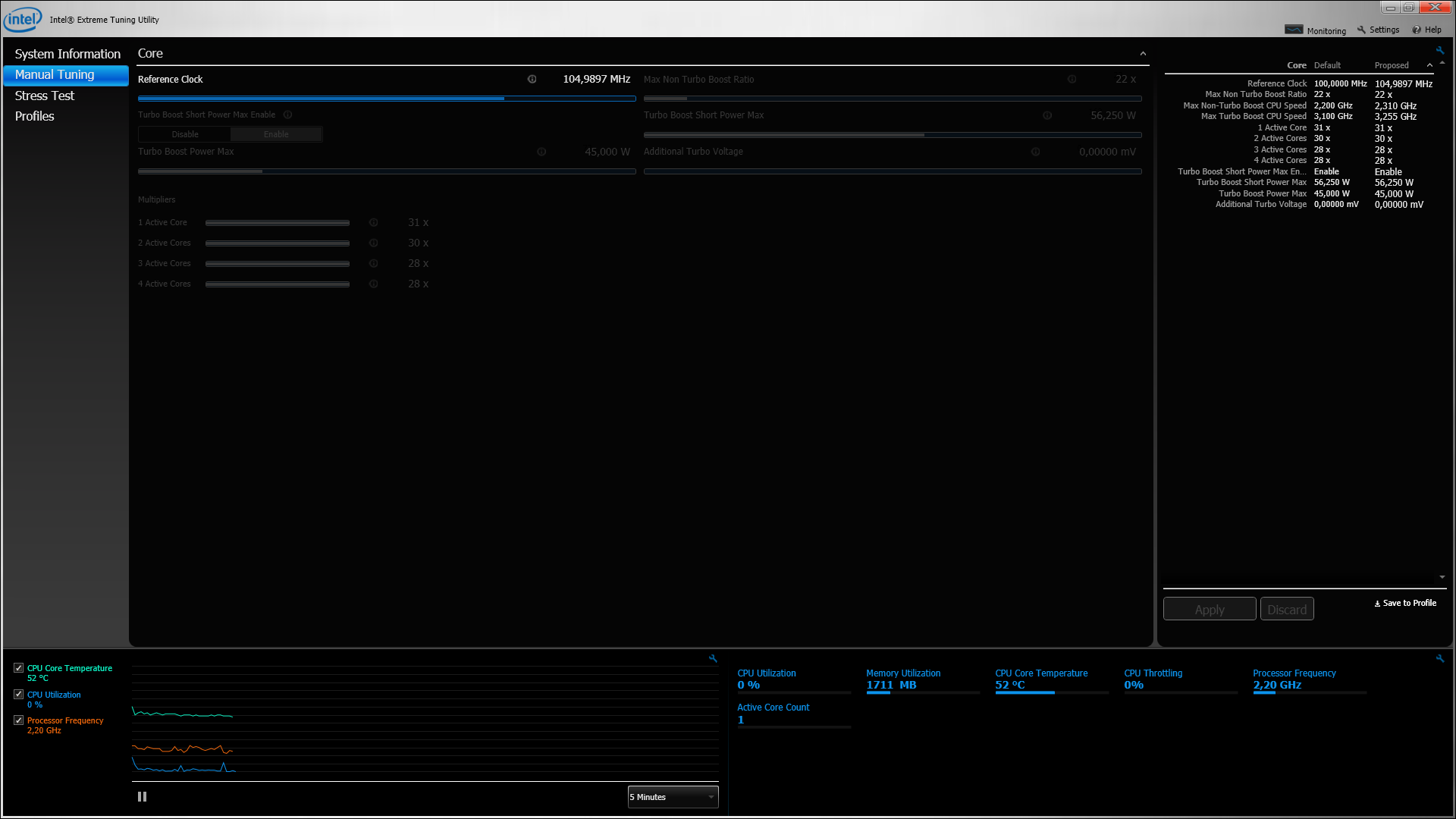Select the Manual Tuning section
Viewport: 1456px width, 819px height.
[66, 74]
